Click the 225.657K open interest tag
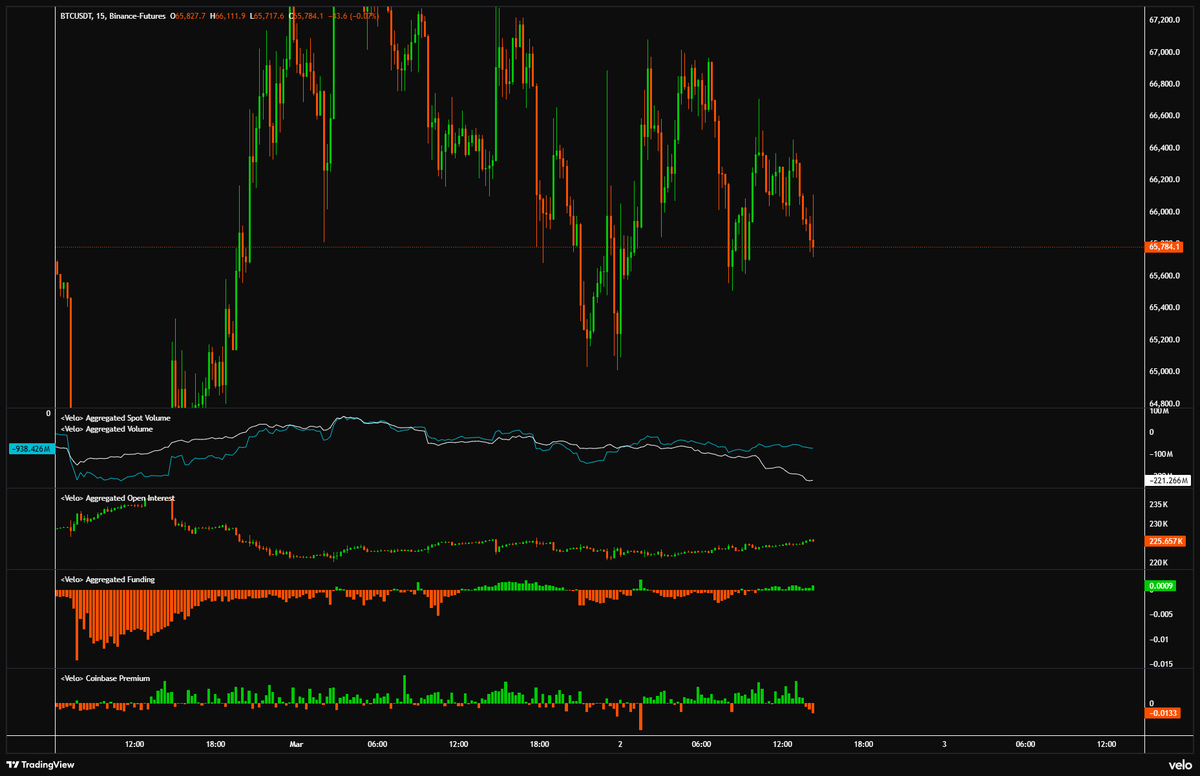Screen dimensions: 1200x776 1166,541
